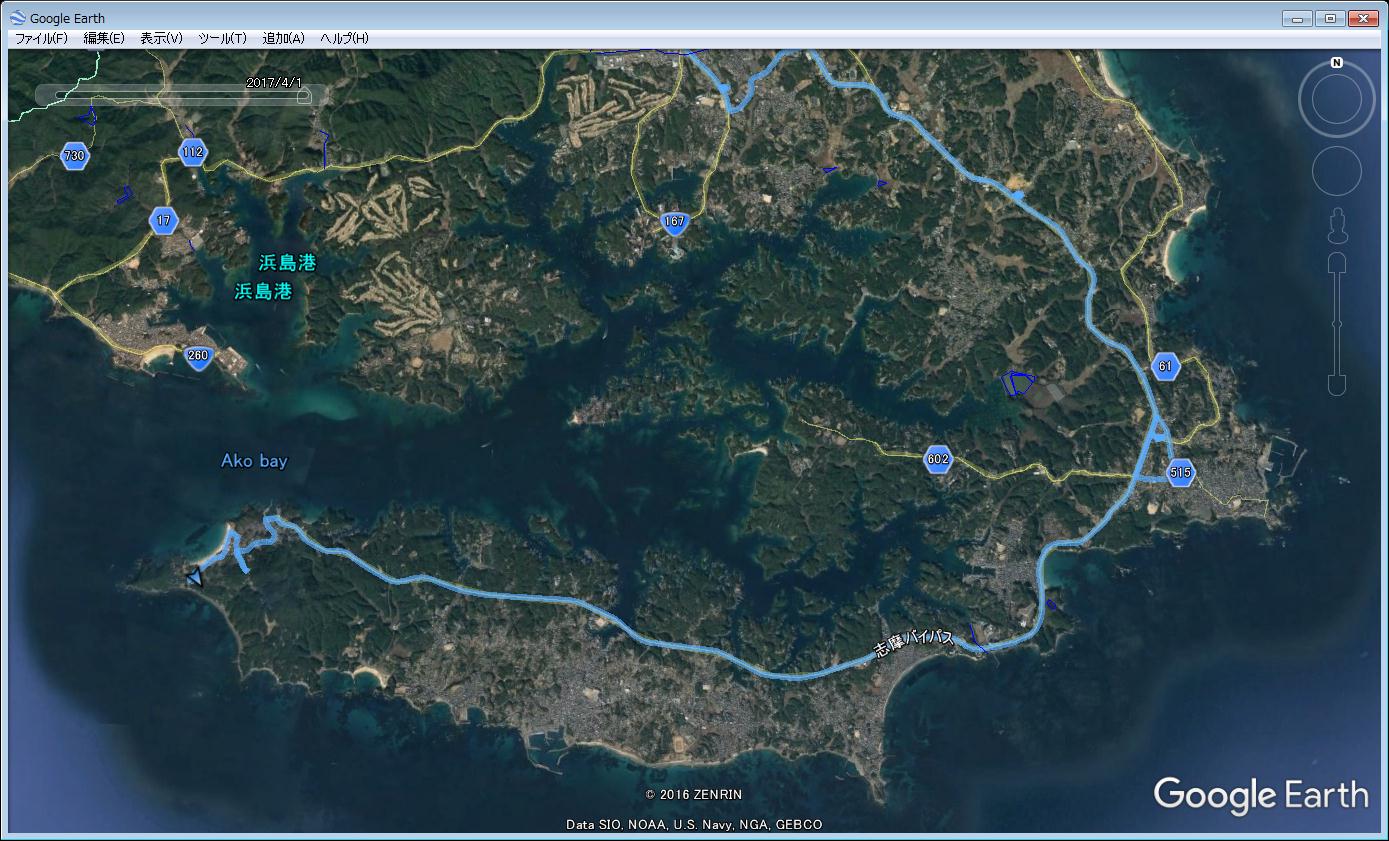Click route 167 hexagon marker
Screen dimensions: 1389x841
pos(676,223)
